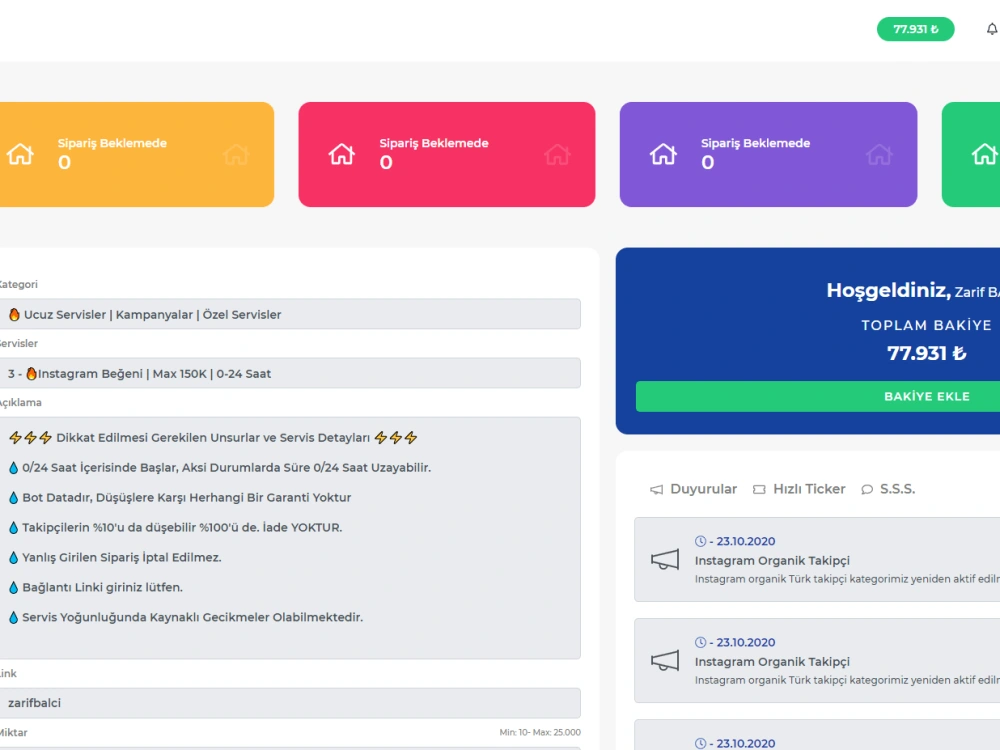Click faded house icon on orange card
This screenshot has height=750, width=1000.
coord(236,154)
